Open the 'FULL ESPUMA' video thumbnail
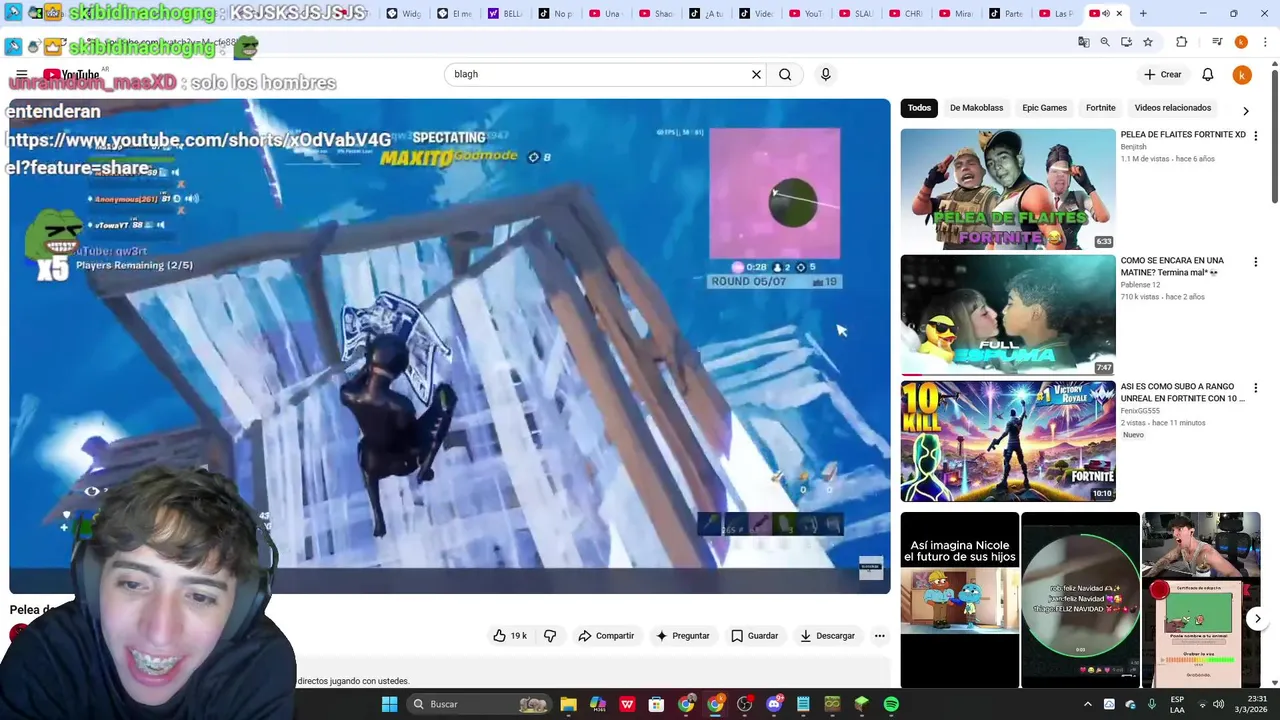This screenshot has width=1280, height=720. (x=1007, y=315)
